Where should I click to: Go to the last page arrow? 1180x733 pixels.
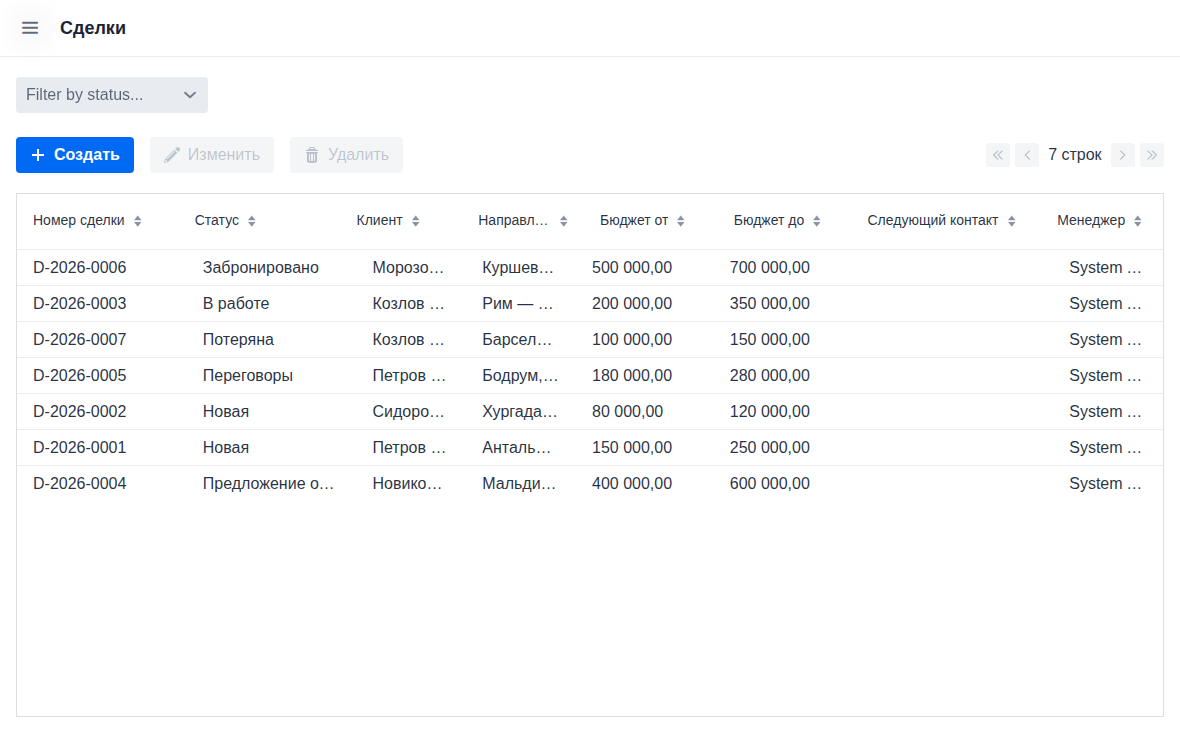pyautogui.click(x=1151, y=155)
